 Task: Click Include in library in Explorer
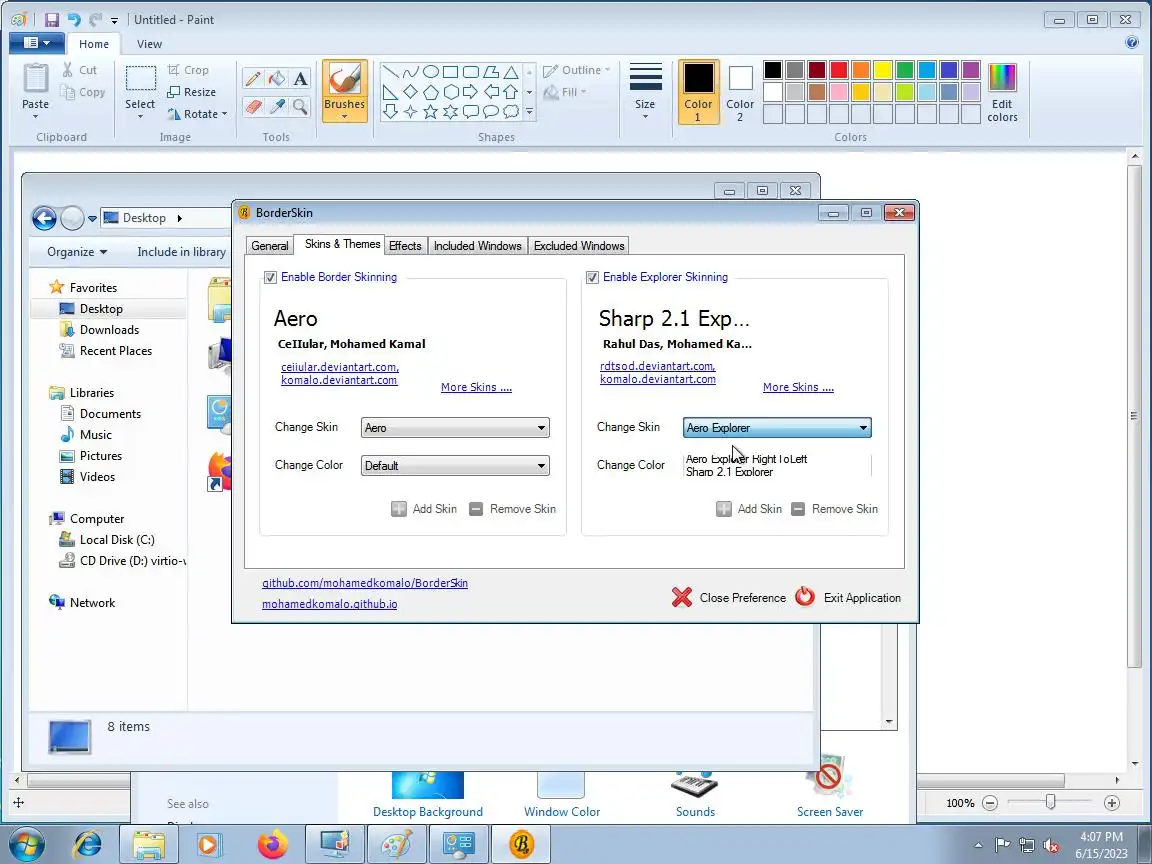point(181,251)
